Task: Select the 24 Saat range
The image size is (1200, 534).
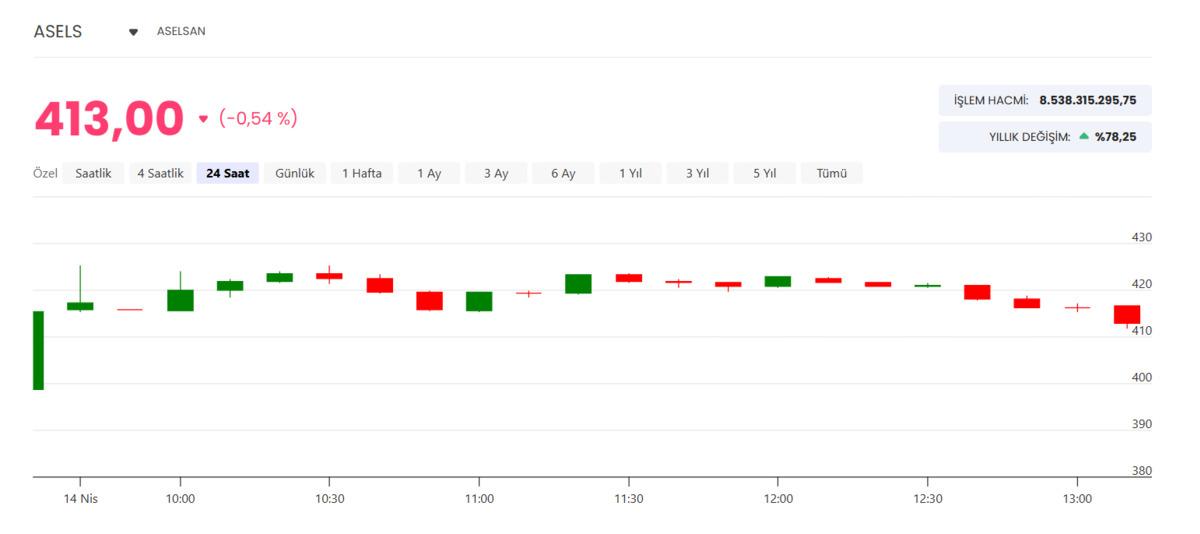Action: (x=227, y=173)
